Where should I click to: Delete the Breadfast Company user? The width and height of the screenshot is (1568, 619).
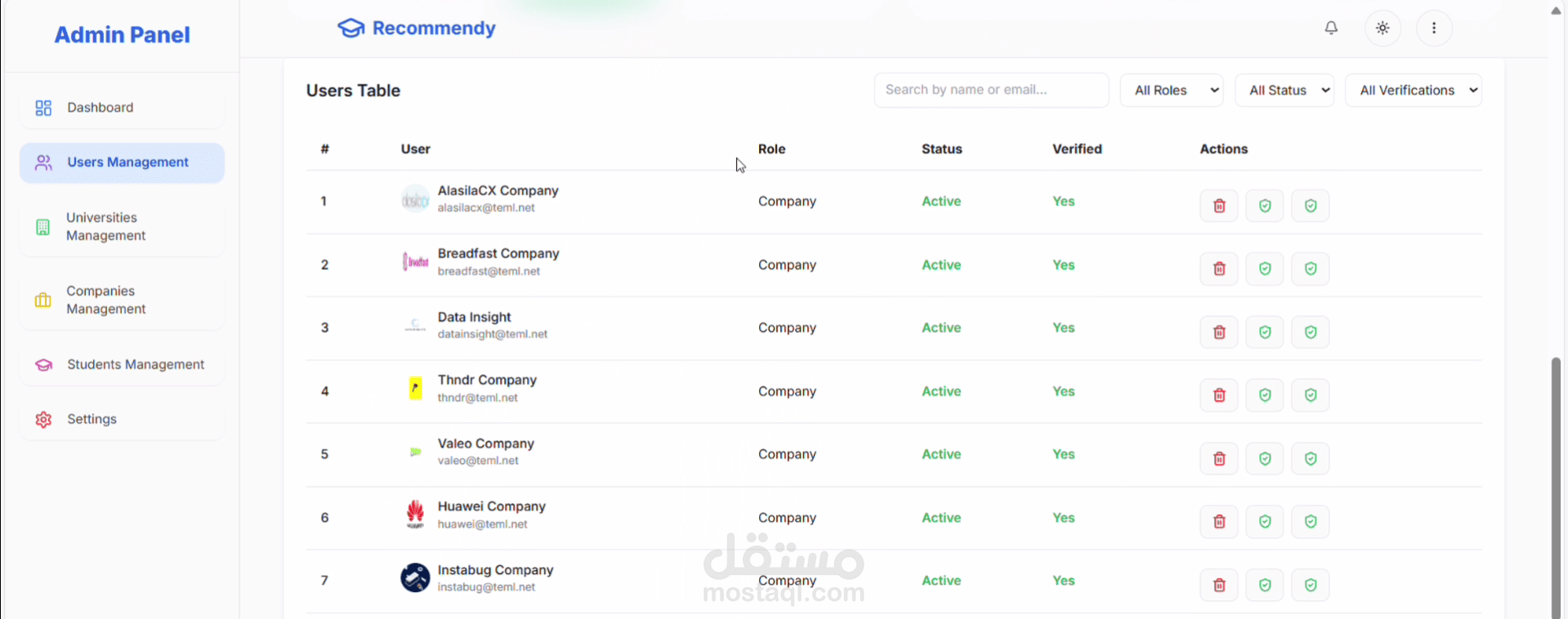[1218, 269]
